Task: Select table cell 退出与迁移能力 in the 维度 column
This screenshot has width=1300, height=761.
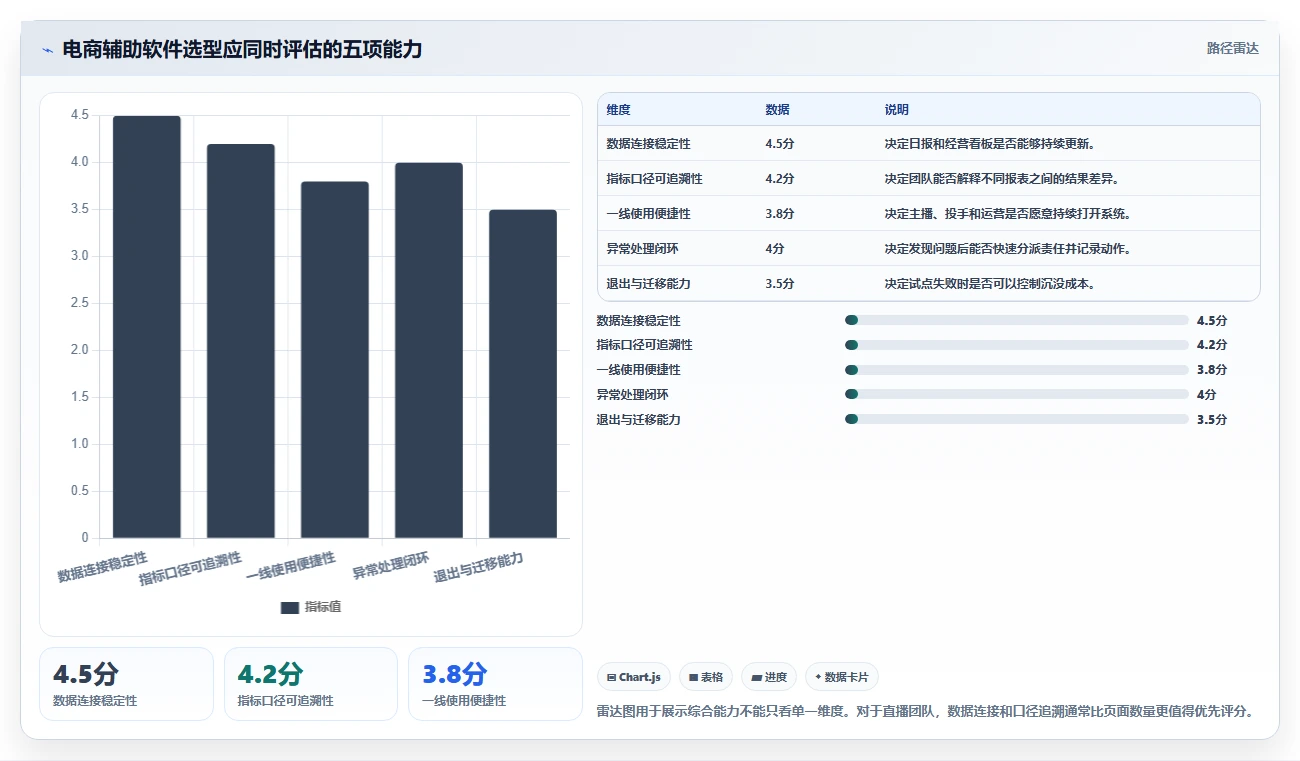Action: coord(648,283)
